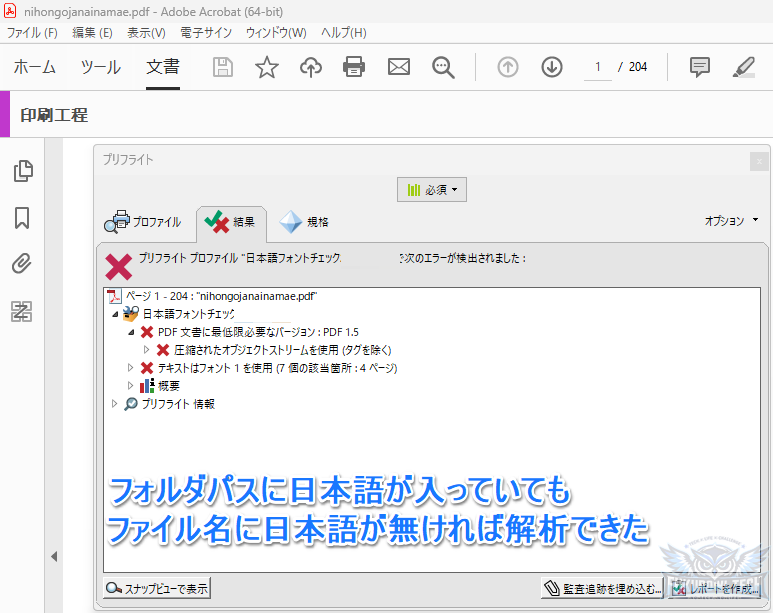Collapse the left navigation pane arrow
The image size is (773, 613).
click(x=54, y=557)
